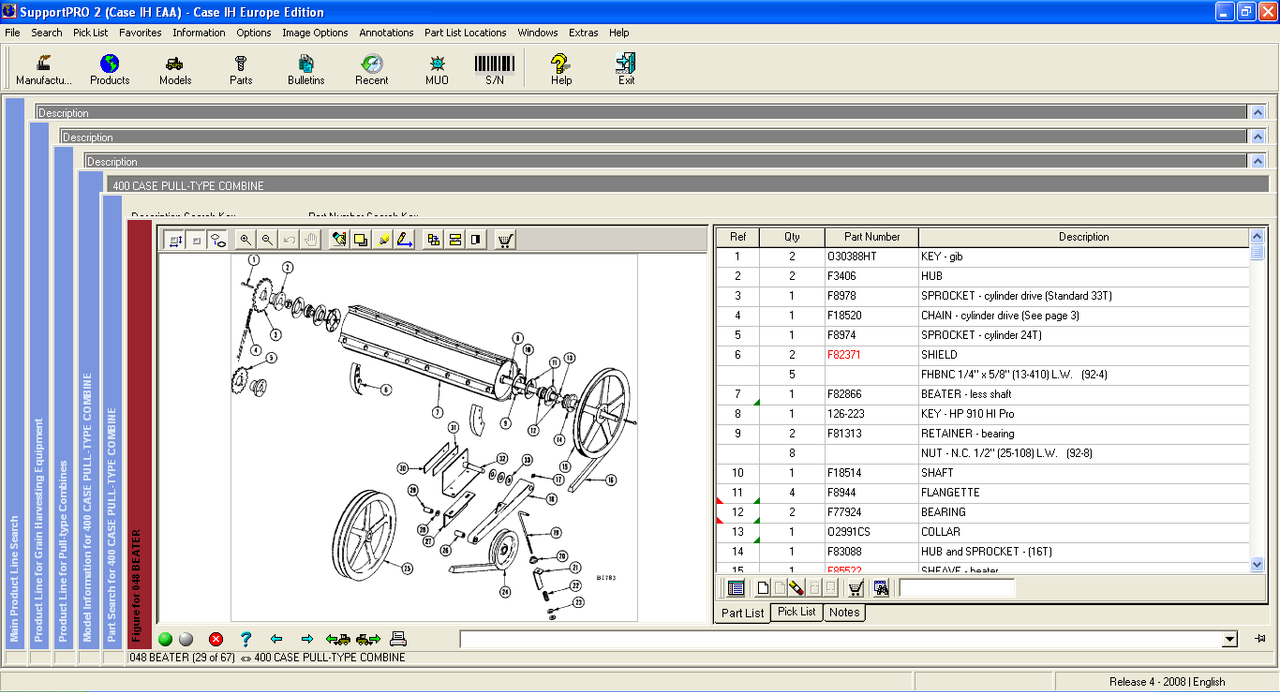The image size is (1280, 692).
Task: Open the Manufacturers toolbar button
Action: coord(44,69)
